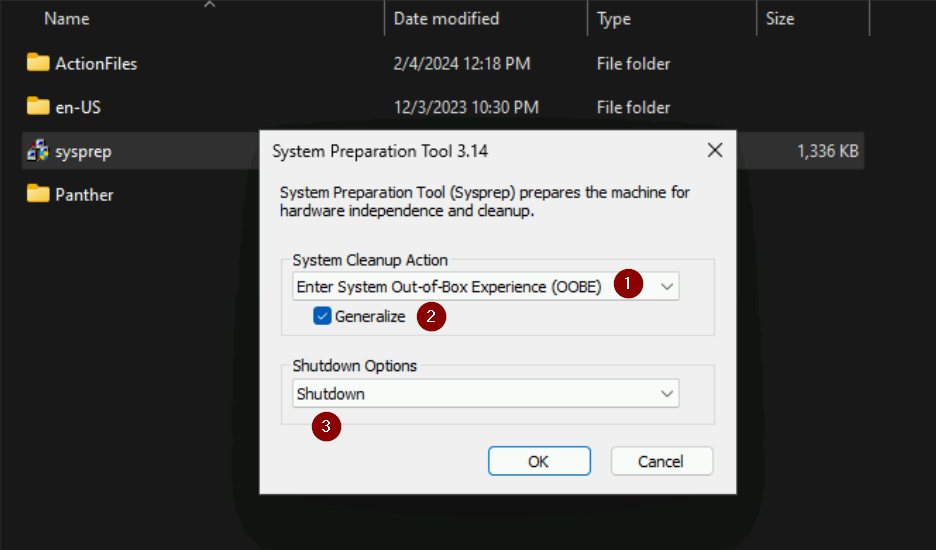Select the sysprep file name

[84, 152]
